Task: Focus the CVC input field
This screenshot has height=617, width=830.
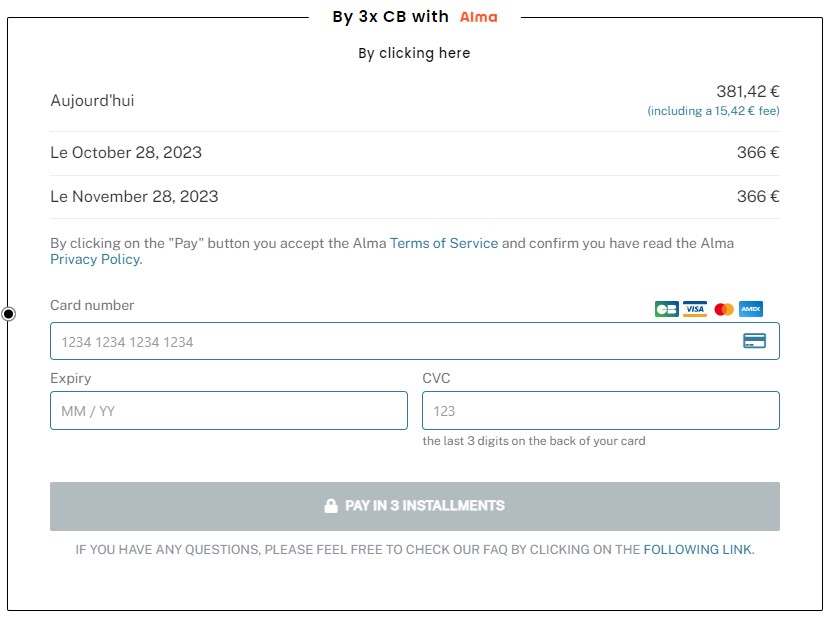Action: [x=601, y=411]
